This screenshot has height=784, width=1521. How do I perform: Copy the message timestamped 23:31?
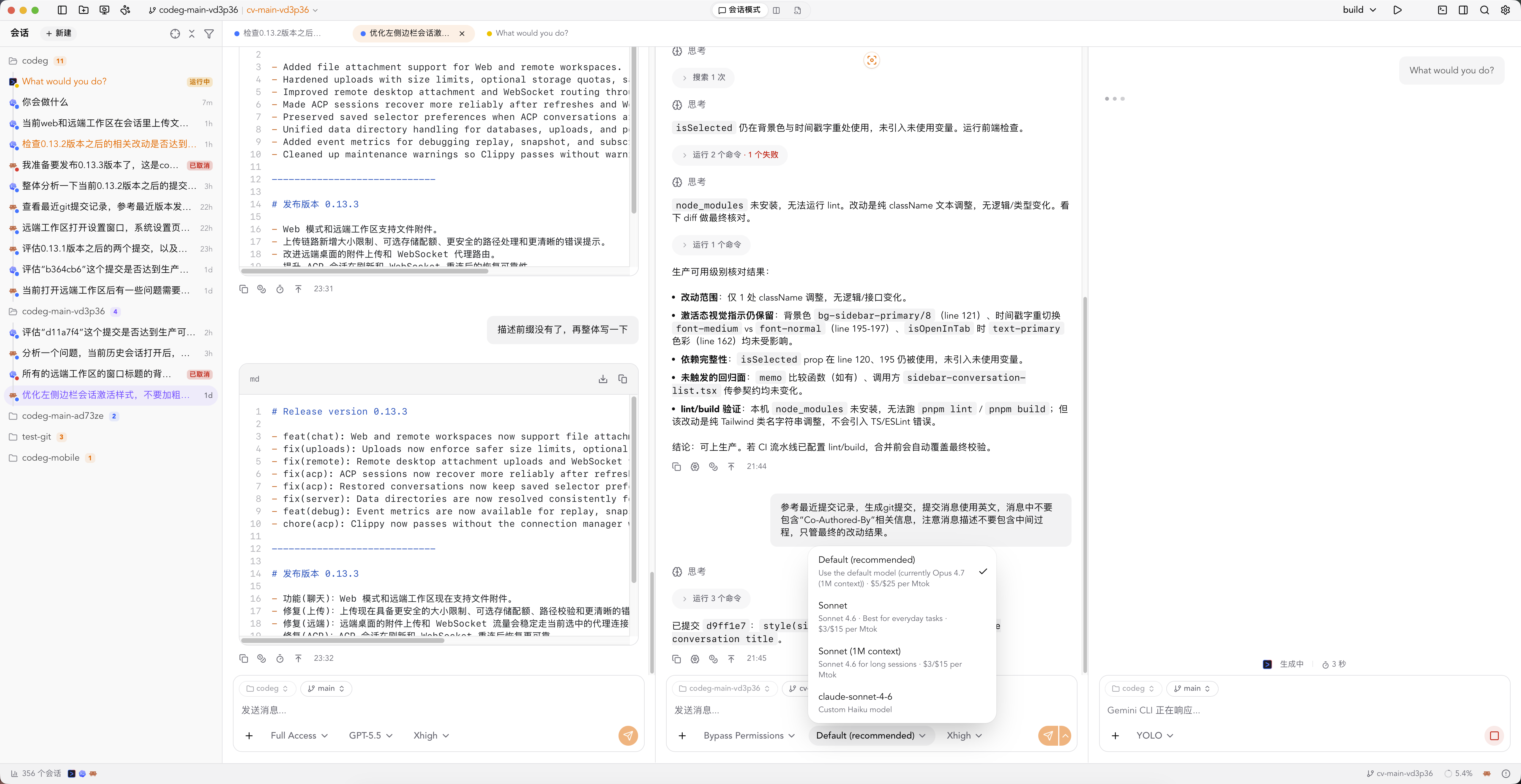coord(243,289)
